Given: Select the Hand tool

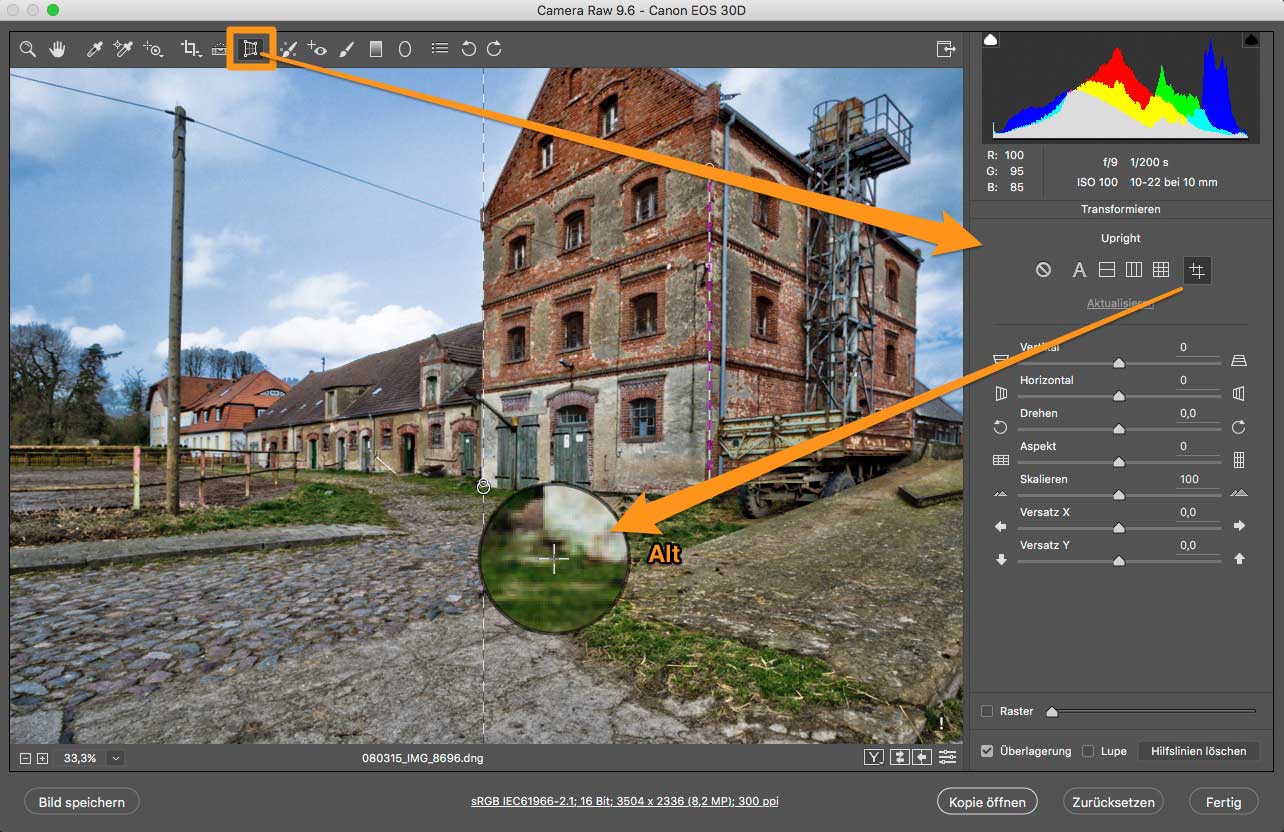Looking at the screenshot, I should [58, 48].
